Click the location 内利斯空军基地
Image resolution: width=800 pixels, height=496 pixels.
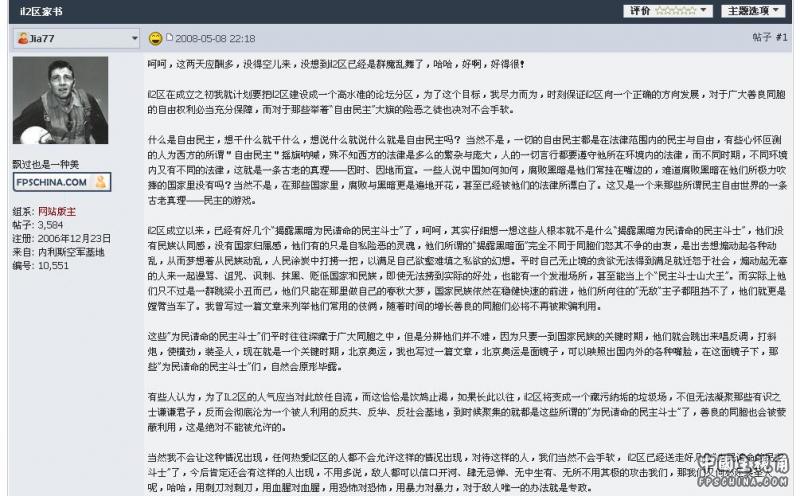(71, 252)
